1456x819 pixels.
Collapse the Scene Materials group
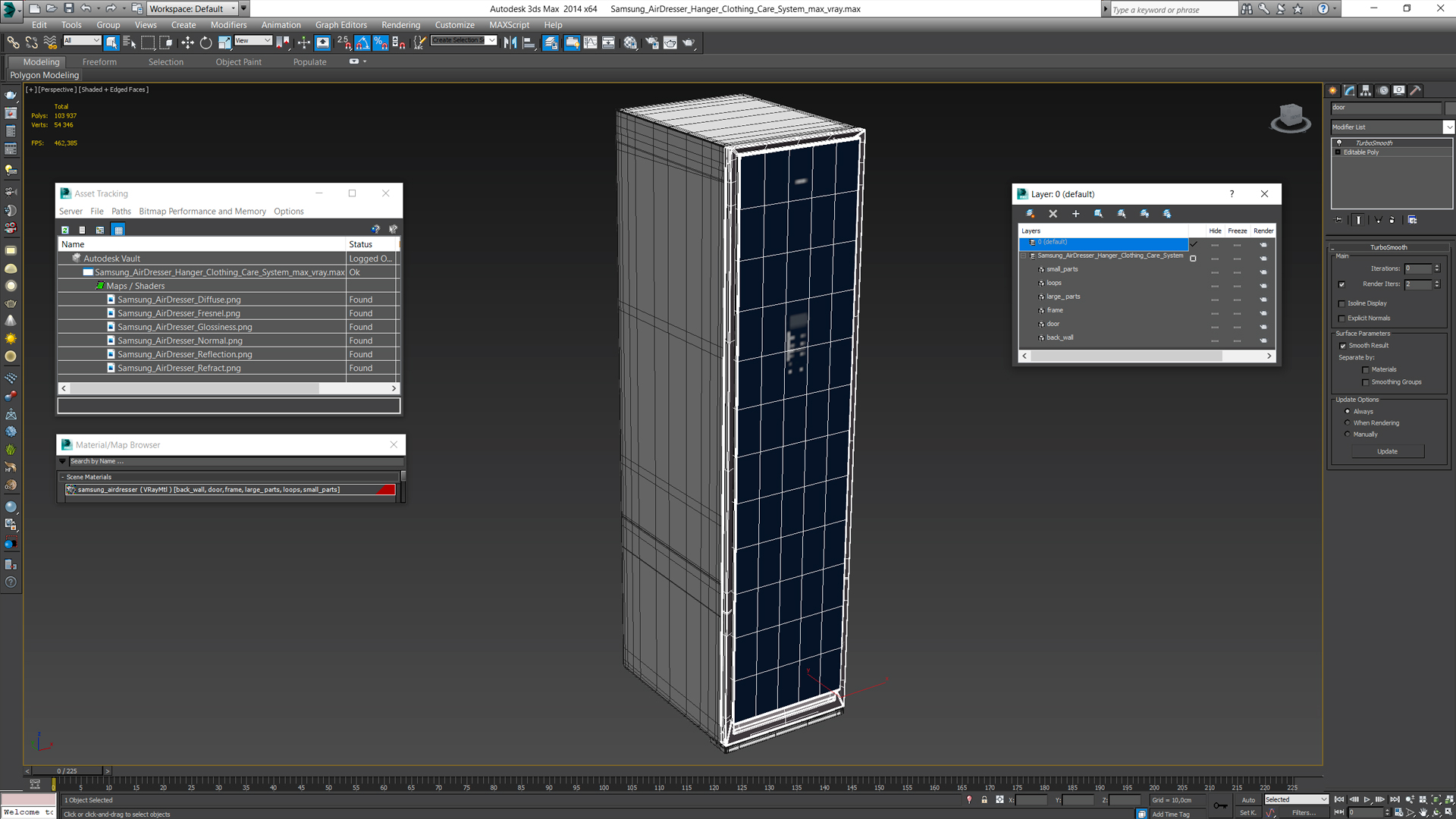point(63,478)
